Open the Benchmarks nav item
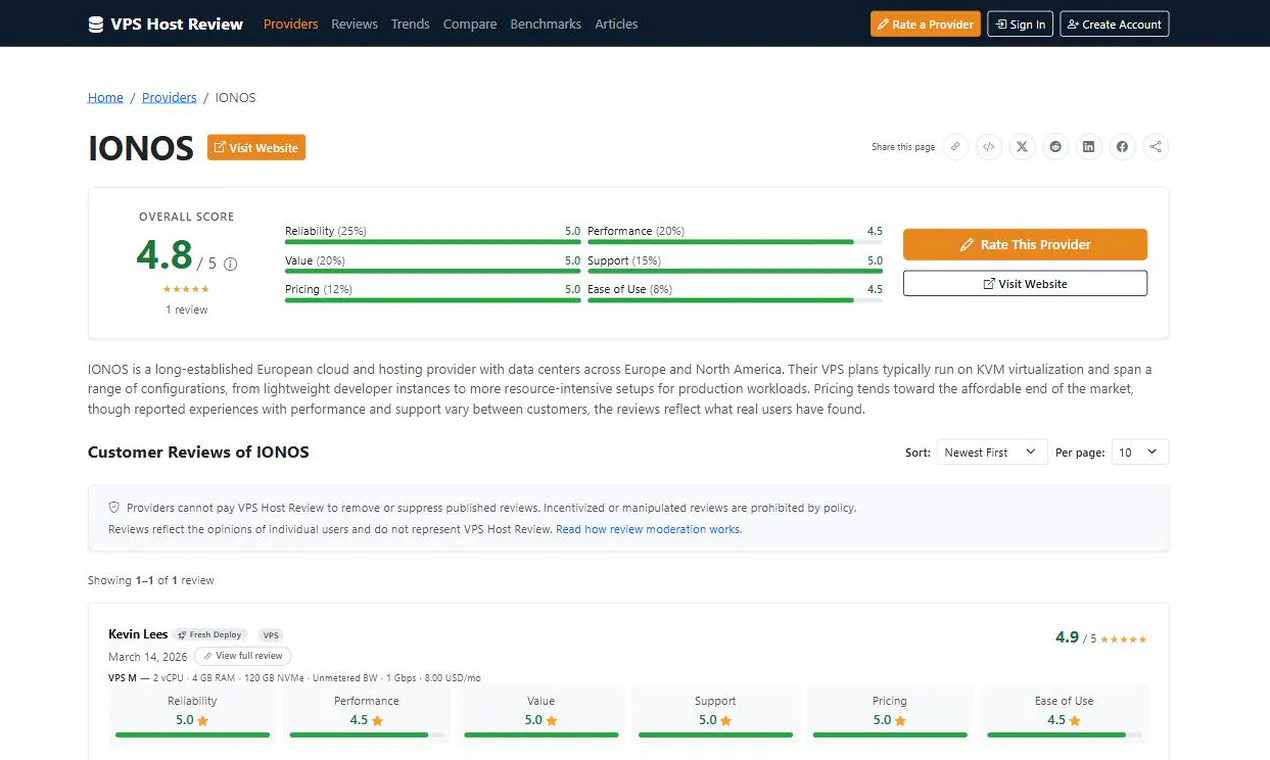This screenshot has width=1270, height=760. coord(546,24)
